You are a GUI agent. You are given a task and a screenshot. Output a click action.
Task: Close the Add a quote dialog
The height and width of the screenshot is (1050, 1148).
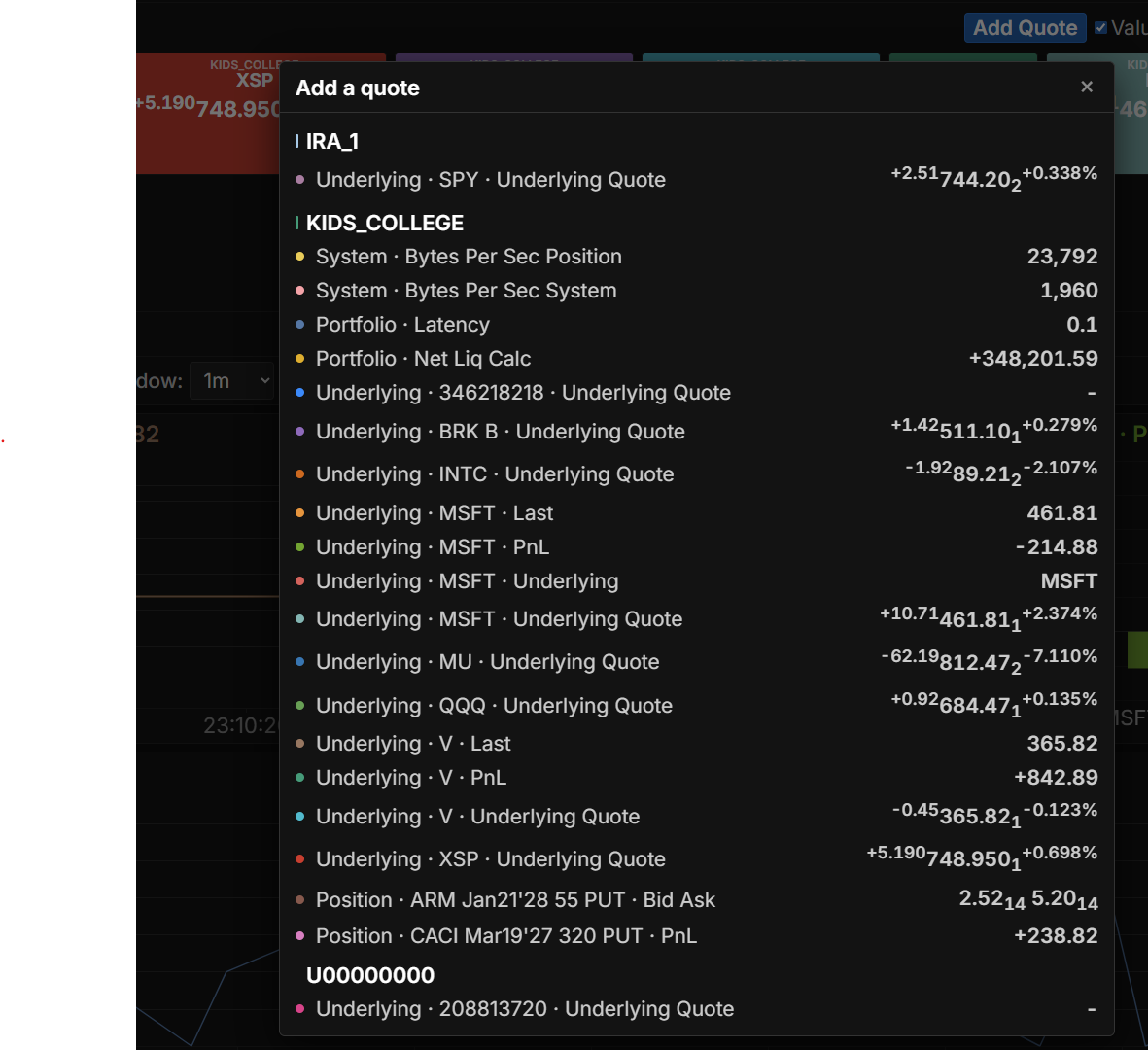tap(1087, 87)
